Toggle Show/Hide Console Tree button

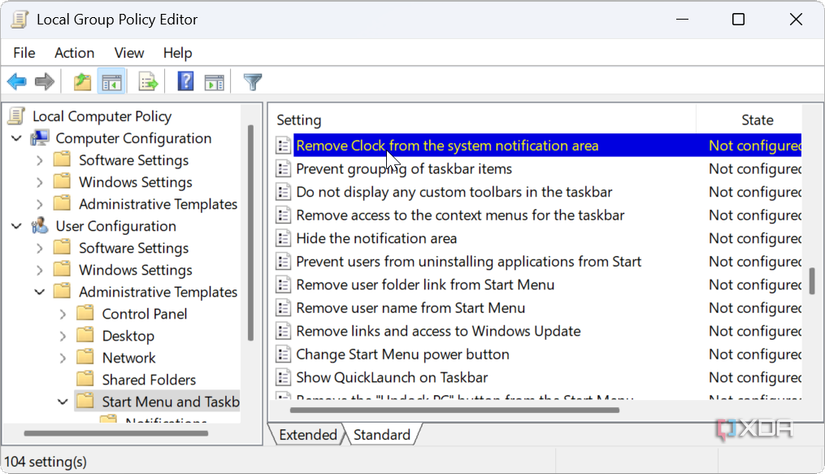pyautogui.click(x=112, y=82)
